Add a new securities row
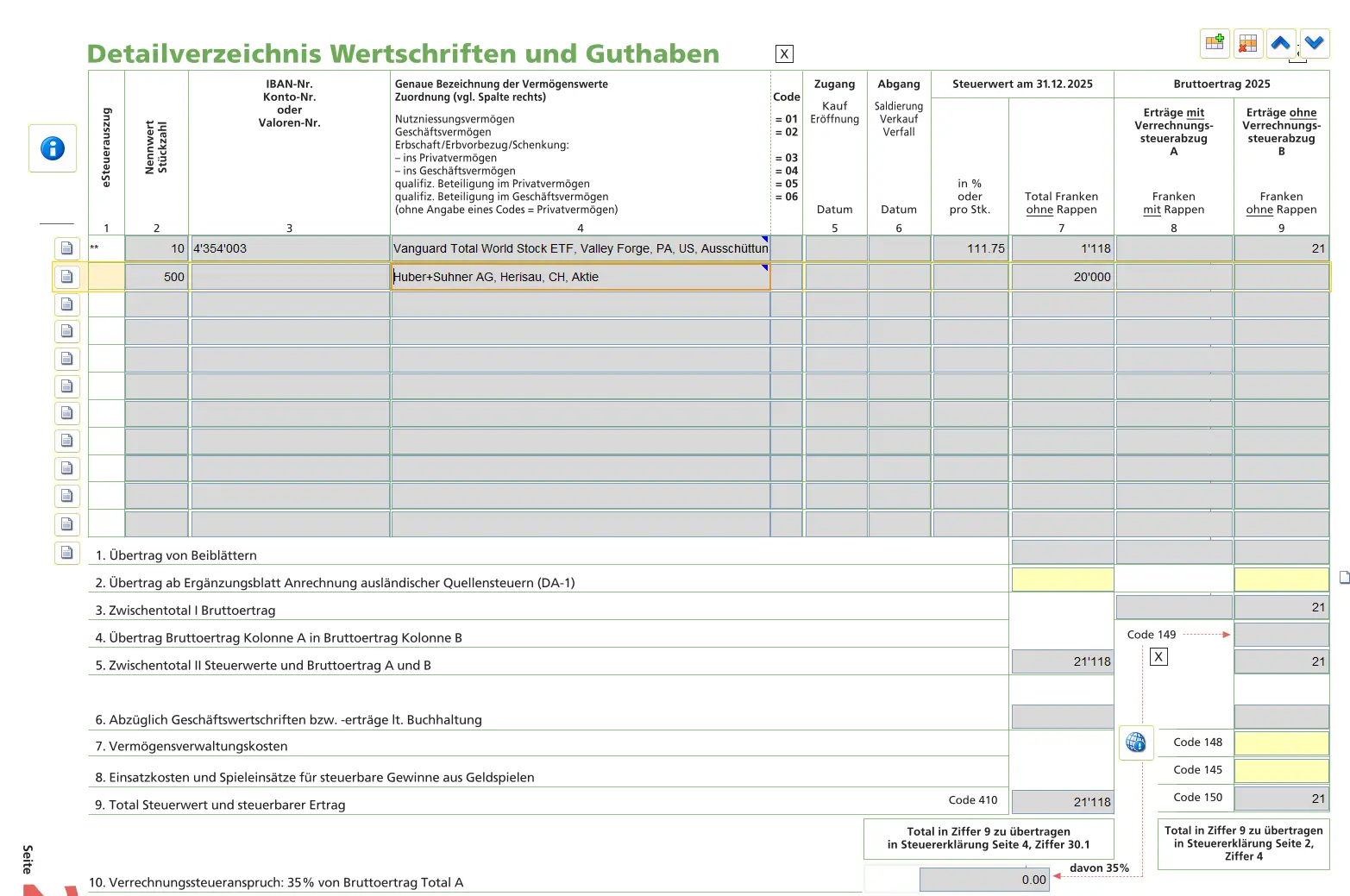The image size is (1350, 896). 1214,42
